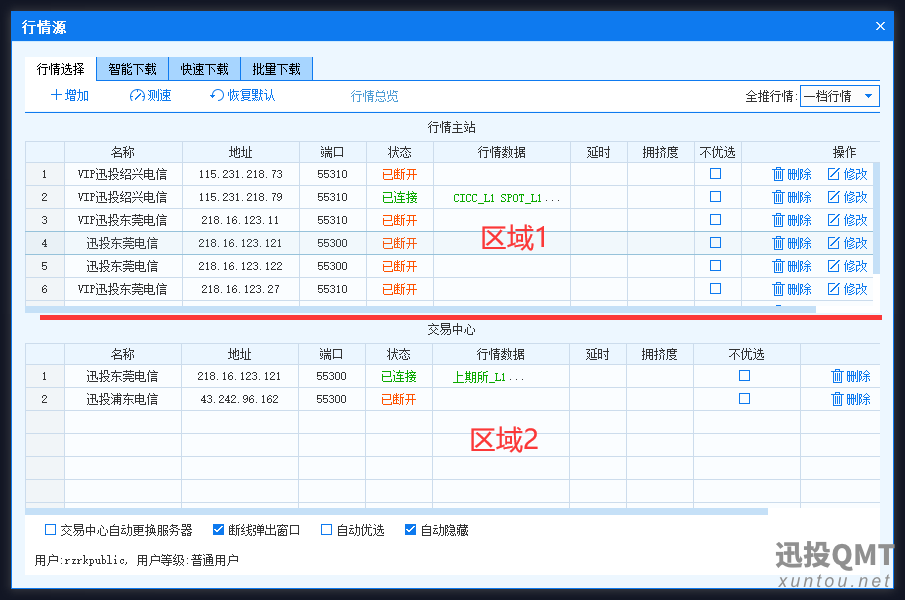Delete the server at 218.16.123.122
The image size is (905, 600).
791,267
